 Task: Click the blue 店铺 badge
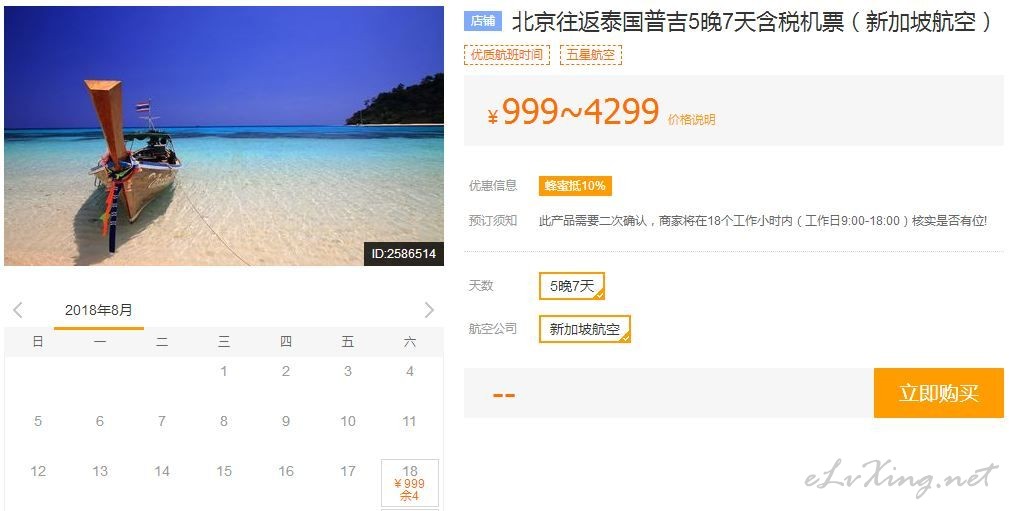[x=483, y=21]
